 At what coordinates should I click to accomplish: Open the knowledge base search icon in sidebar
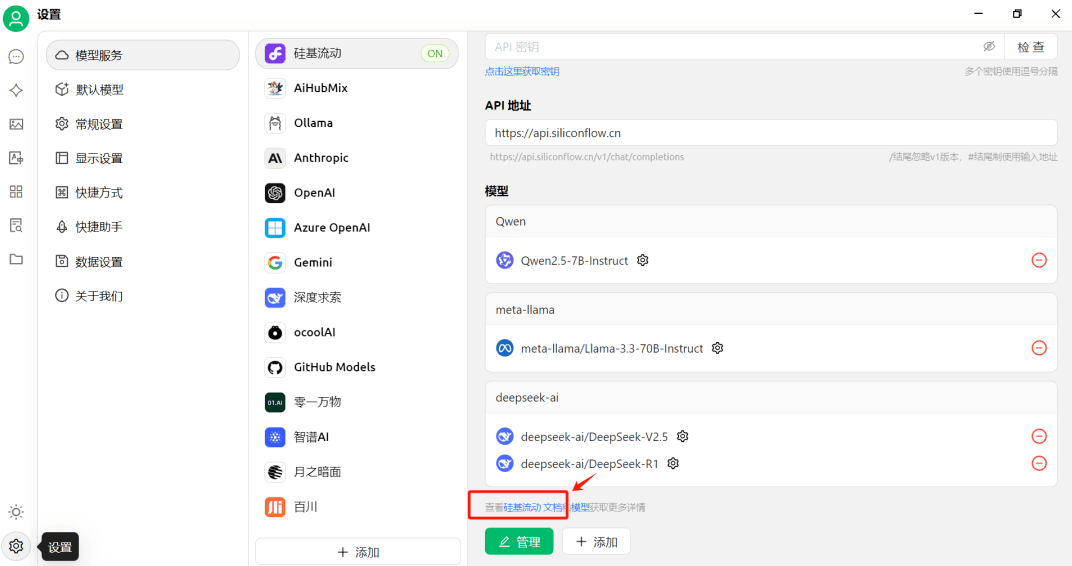(16, 225)
